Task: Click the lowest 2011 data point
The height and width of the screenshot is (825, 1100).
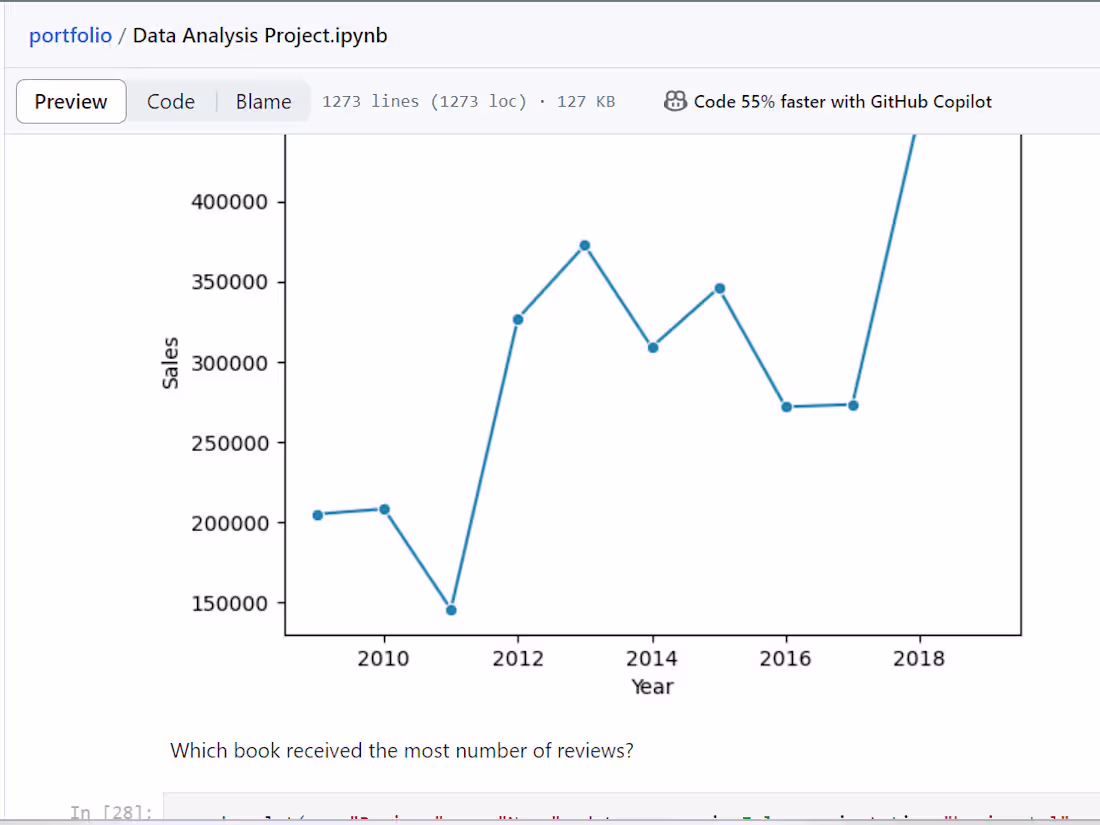Action: [450, 608]
